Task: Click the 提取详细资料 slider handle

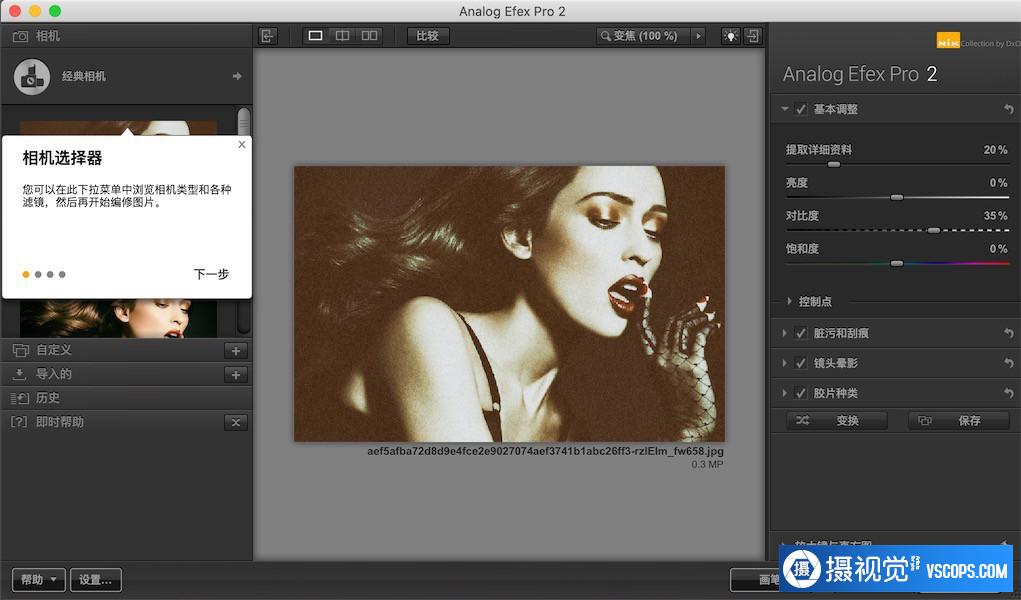Action: [x=833, y=165]
